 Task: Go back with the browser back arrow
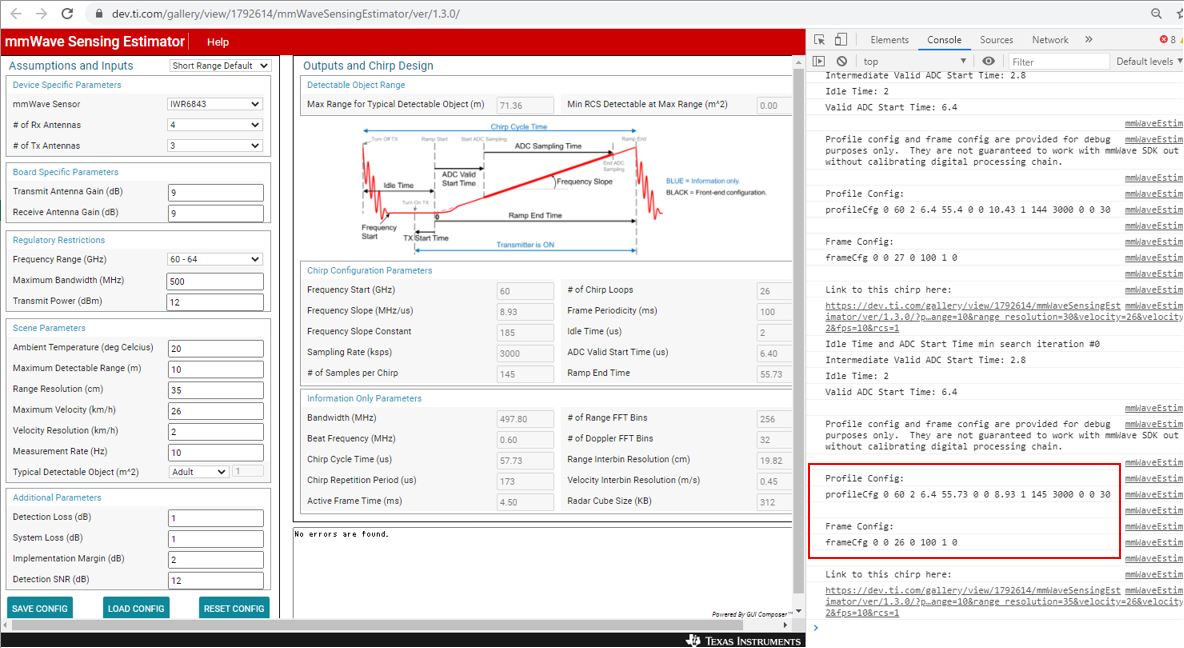(16, 14)
